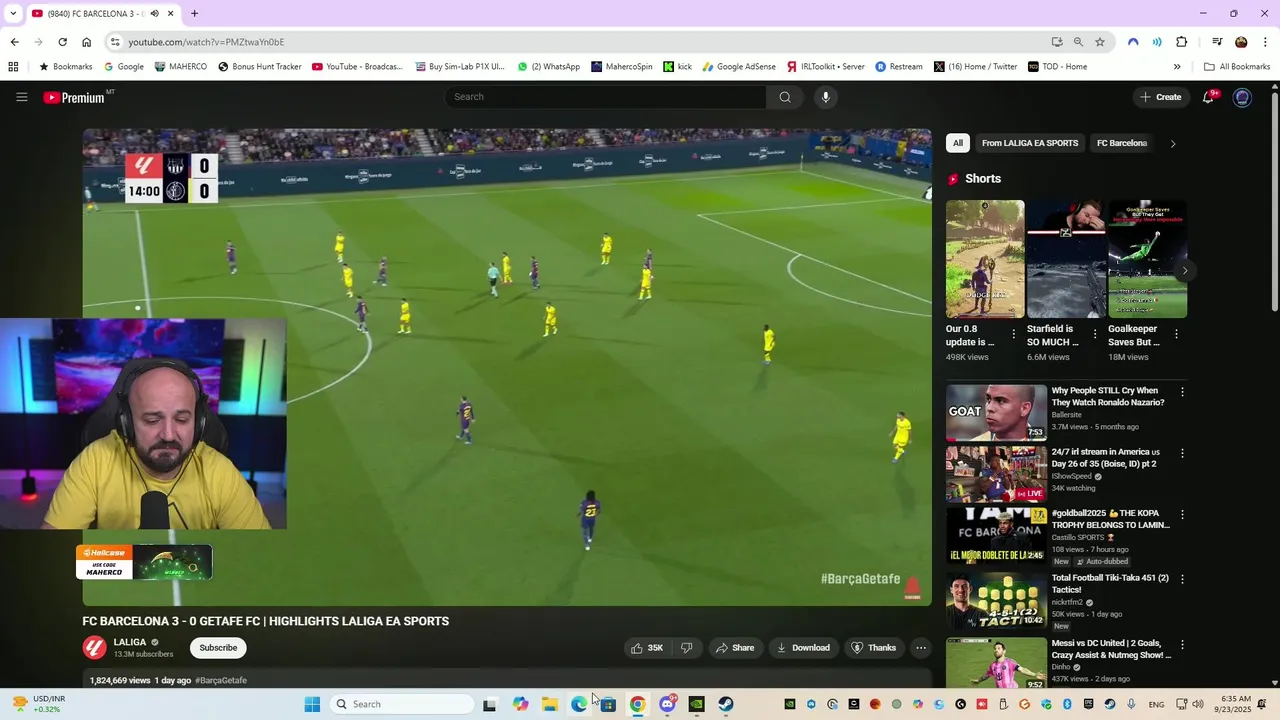Viewport: 1280px width, 720px height.
Task: Click the Share button
Action: tap(735, 648)
